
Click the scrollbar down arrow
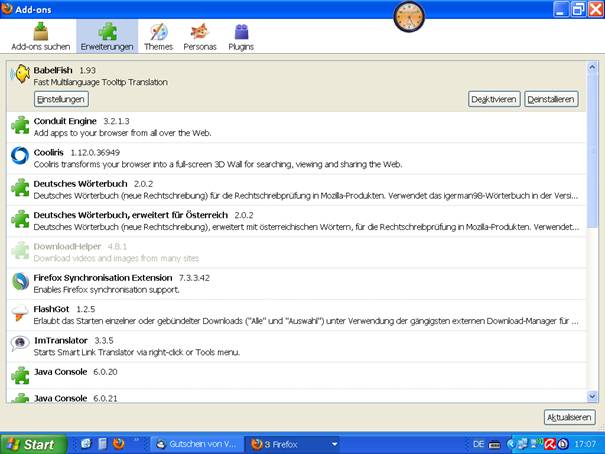tap(592, 396)
